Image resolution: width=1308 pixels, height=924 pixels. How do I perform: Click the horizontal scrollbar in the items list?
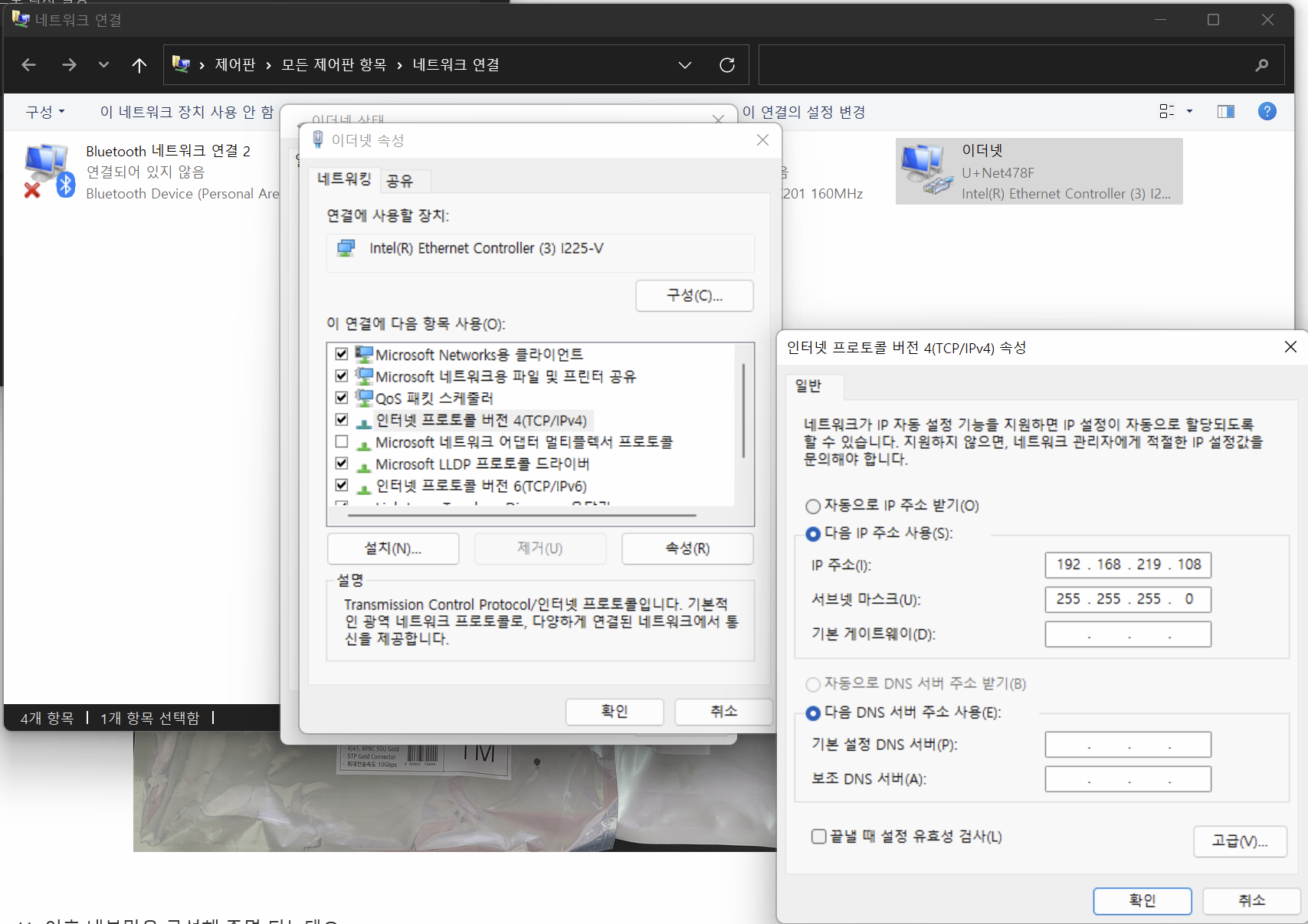click(521, 516)
